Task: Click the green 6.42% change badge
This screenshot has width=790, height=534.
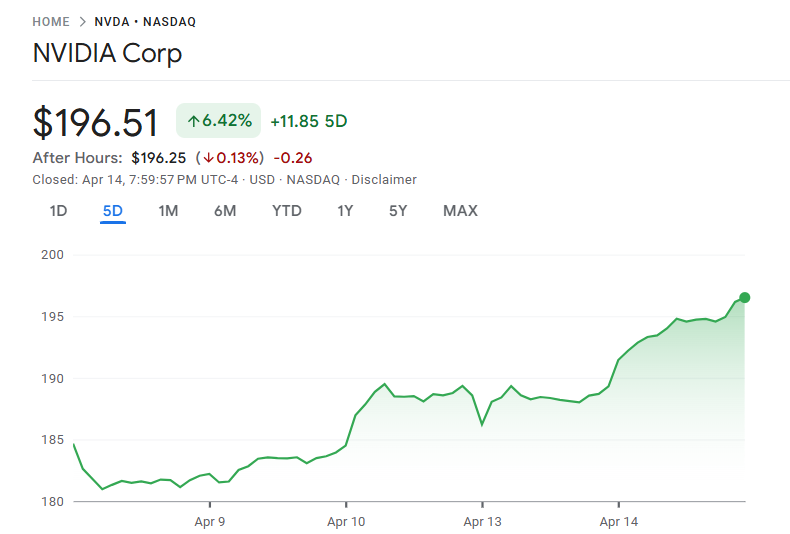Action: coord(218,120)
